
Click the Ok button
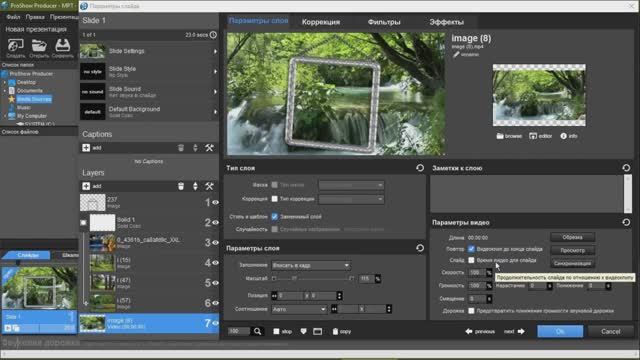tap(560, 331)
